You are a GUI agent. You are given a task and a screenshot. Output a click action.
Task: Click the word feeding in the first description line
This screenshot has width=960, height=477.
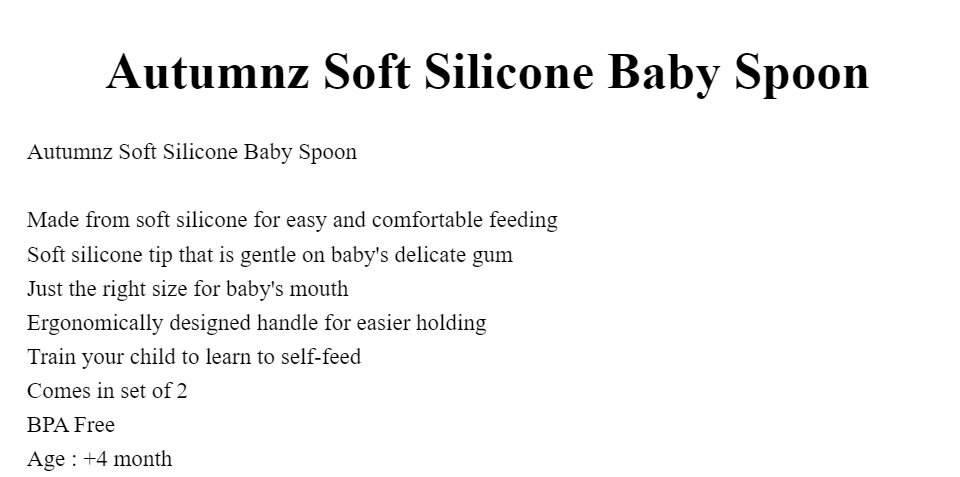[x=523, y=220]
